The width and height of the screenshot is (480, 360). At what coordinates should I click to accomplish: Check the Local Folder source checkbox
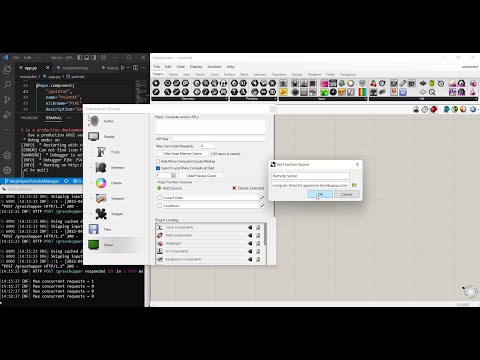[159, 198]
